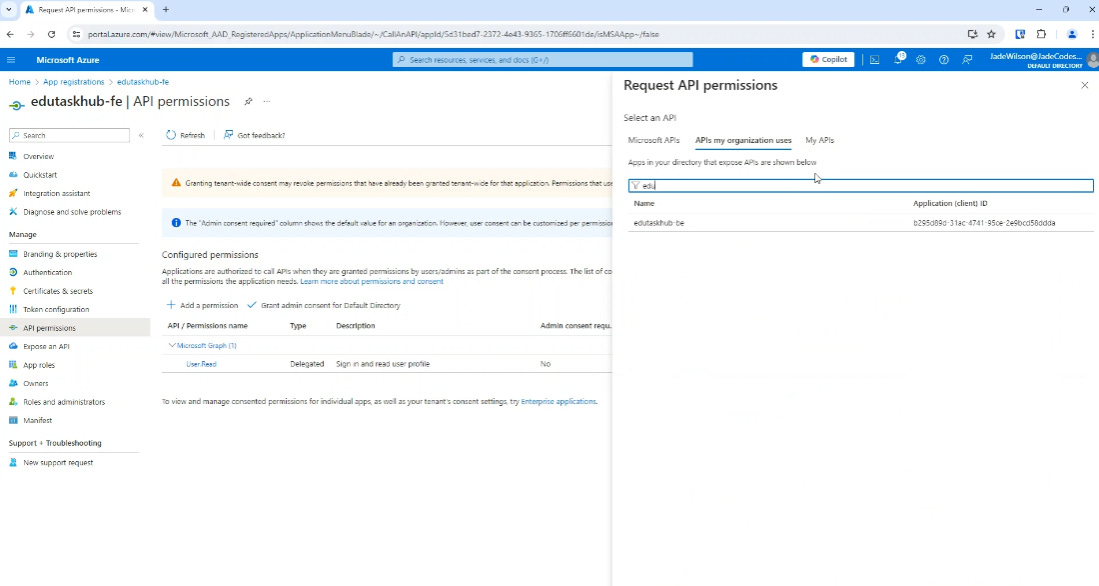The width and height of the screenshot is (1099, 586).
Task: Click the browser address bar
Action: [x=519, y=34]
